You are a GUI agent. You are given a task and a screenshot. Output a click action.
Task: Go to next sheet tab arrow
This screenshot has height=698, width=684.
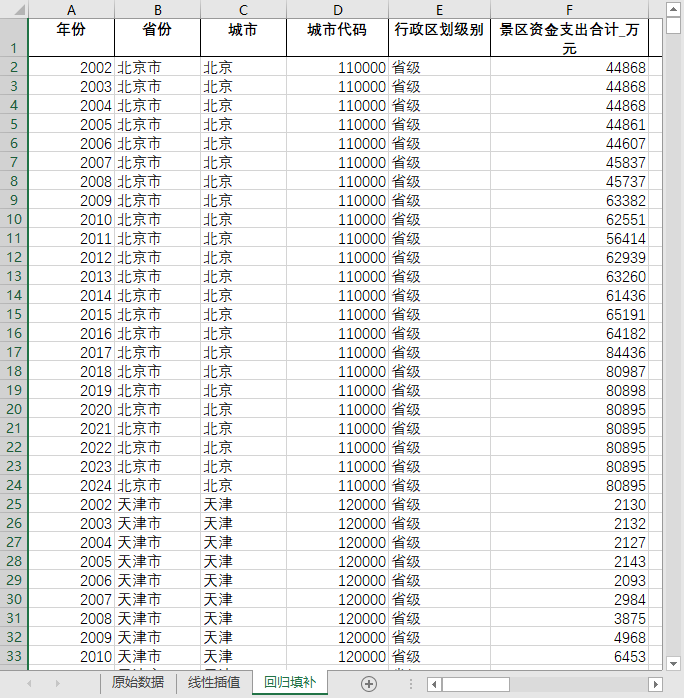tap(57, 683)
